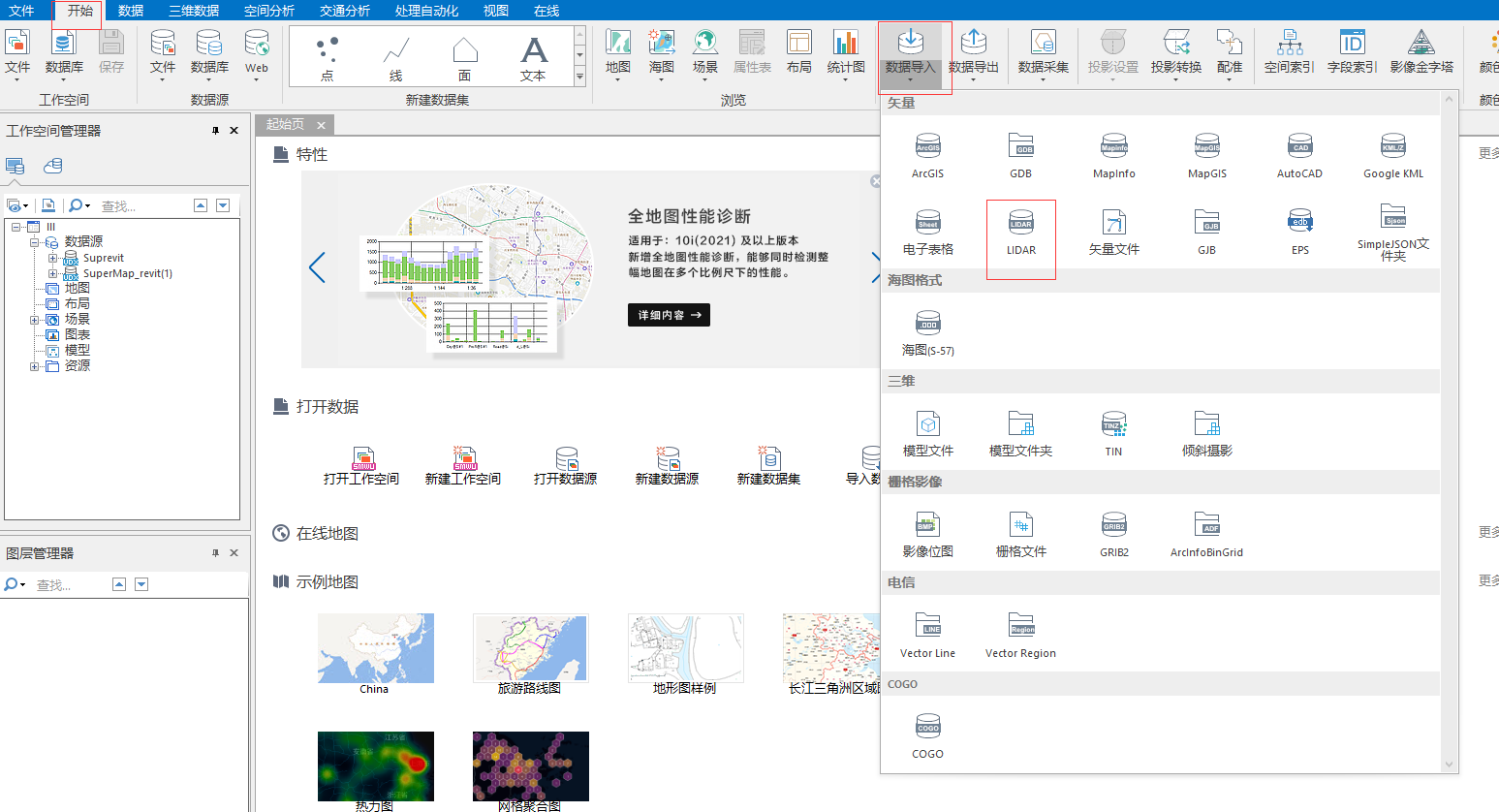
Task: Create new line dataset 线
Action: tap(395, 57)
